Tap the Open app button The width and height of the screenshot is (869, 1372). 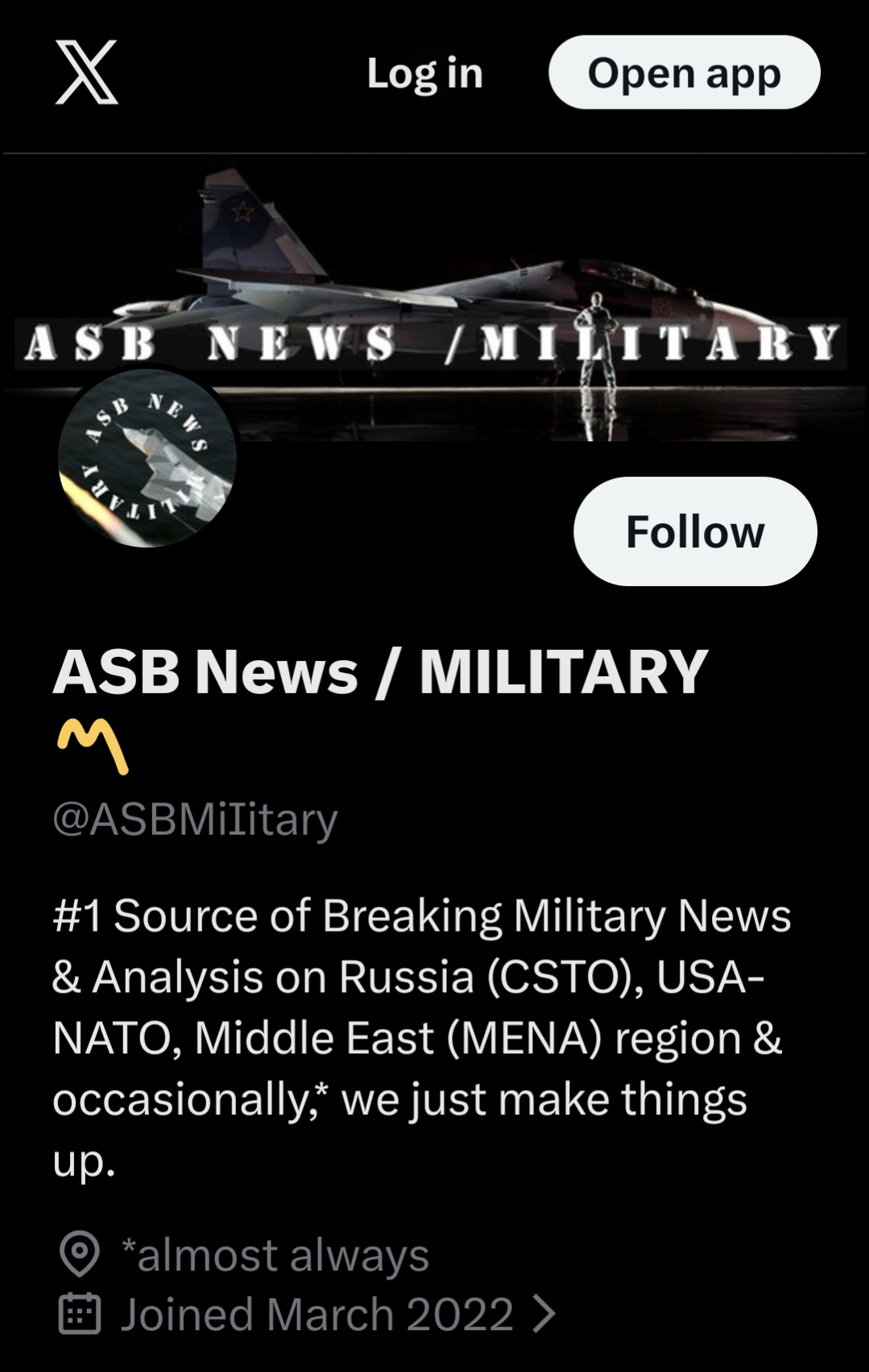click(x=684, y=72)
